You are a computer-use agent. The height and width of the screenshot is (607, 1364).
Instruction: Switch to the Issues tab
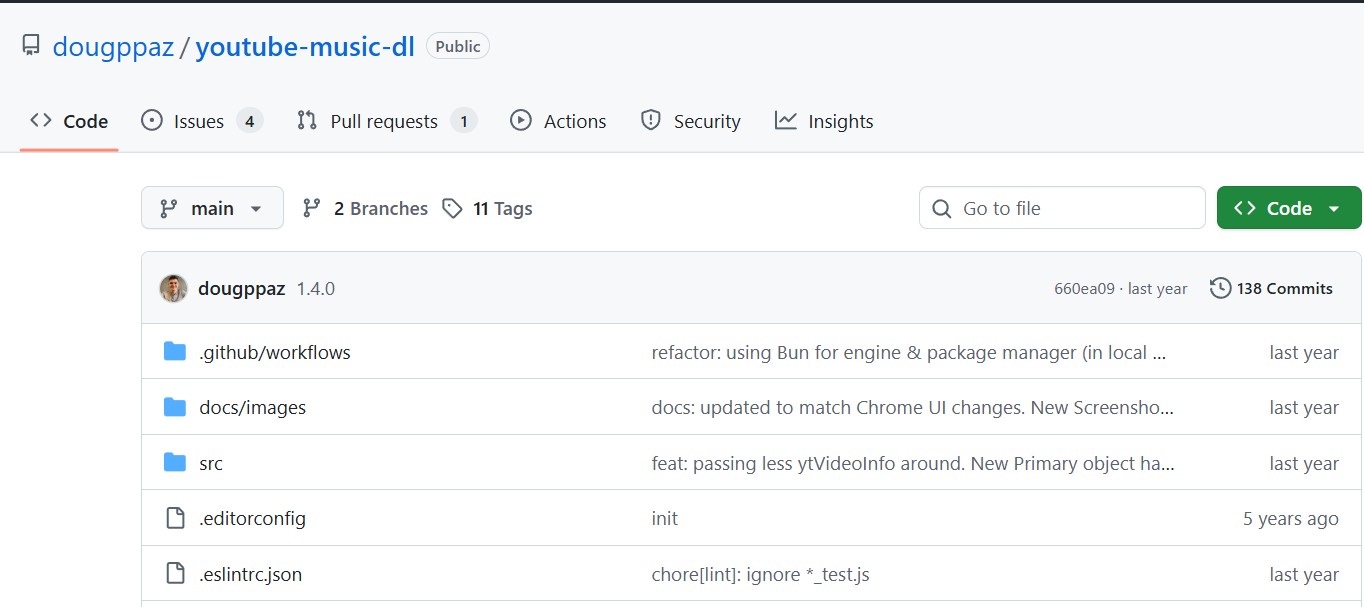click(201, 121)
